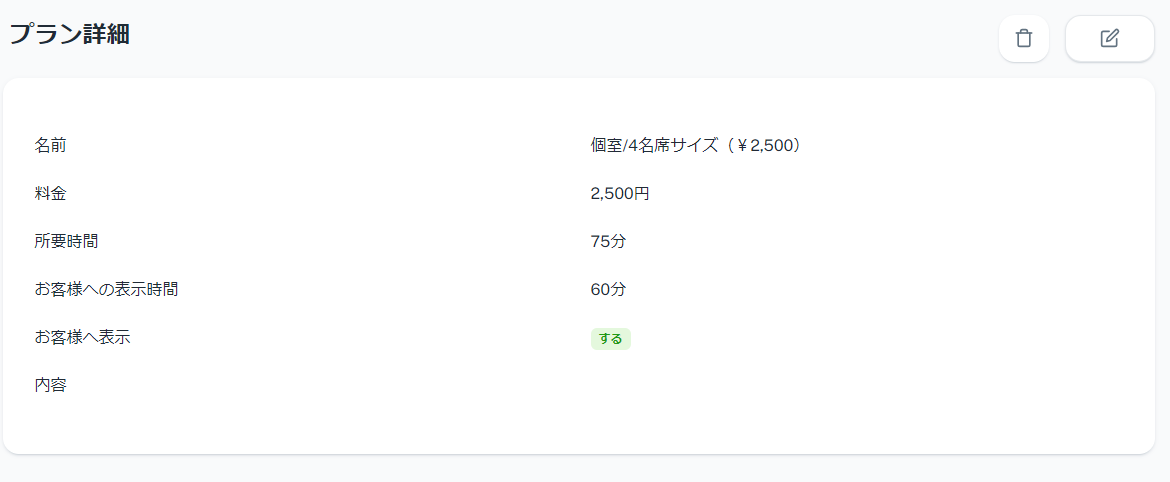Click the 2,500円 price value
The width and height of the screenshot is (1170, 482).
pos(620,193)
